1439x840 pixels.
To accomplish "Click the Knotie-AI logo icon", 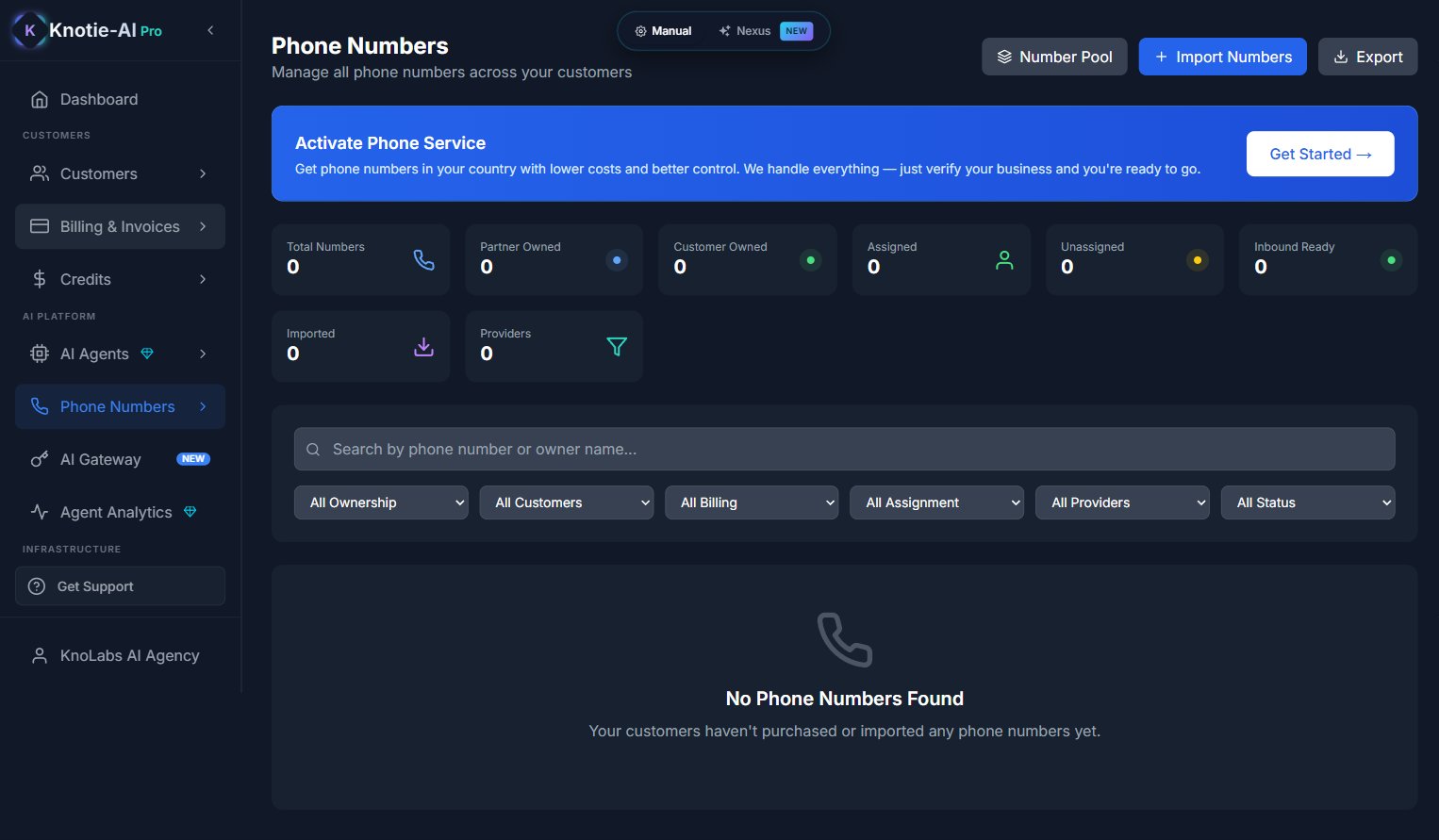I will tap(29, 30).
